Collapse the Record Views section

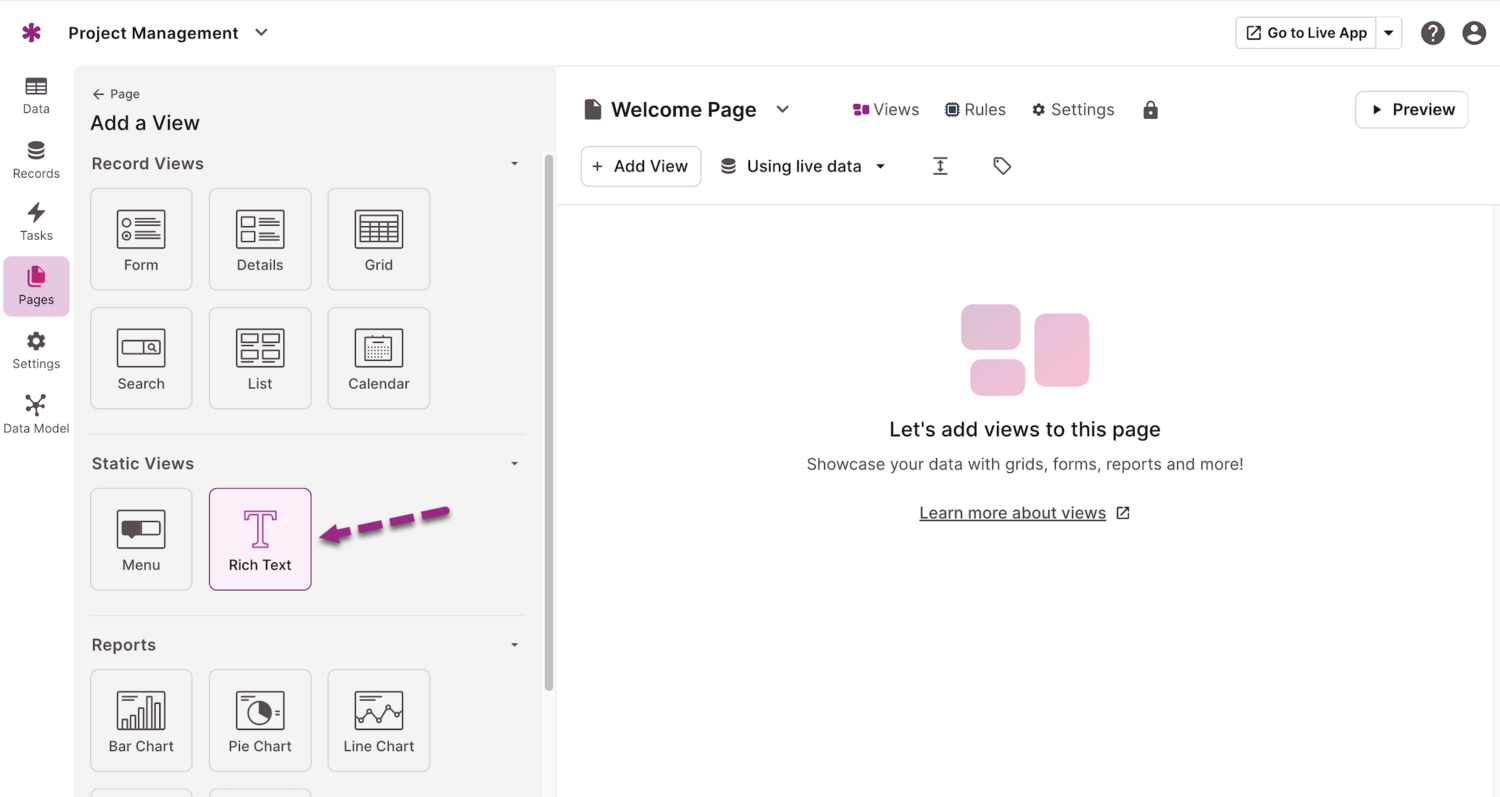click(514, 164)
